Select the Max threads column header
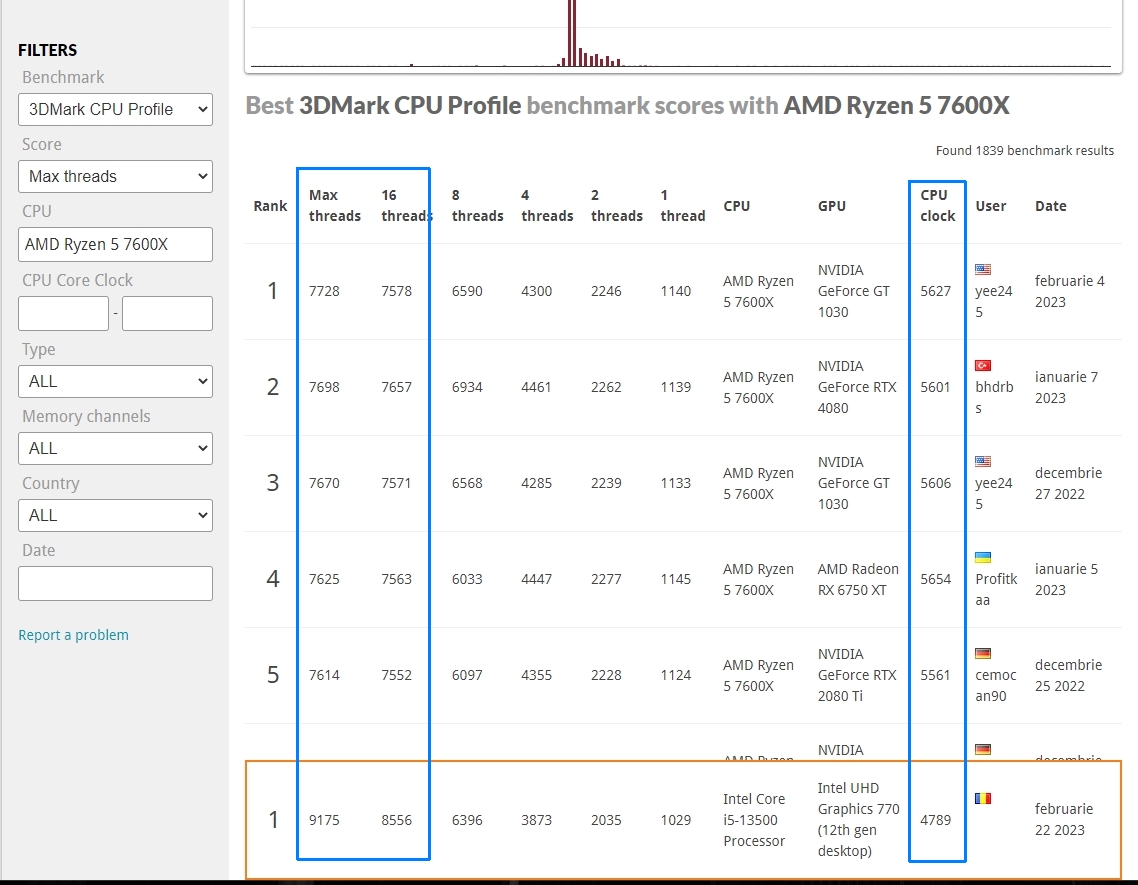The height and width of the screenshot is (885, 1138). pyautogui.click(x=335, y=205)
